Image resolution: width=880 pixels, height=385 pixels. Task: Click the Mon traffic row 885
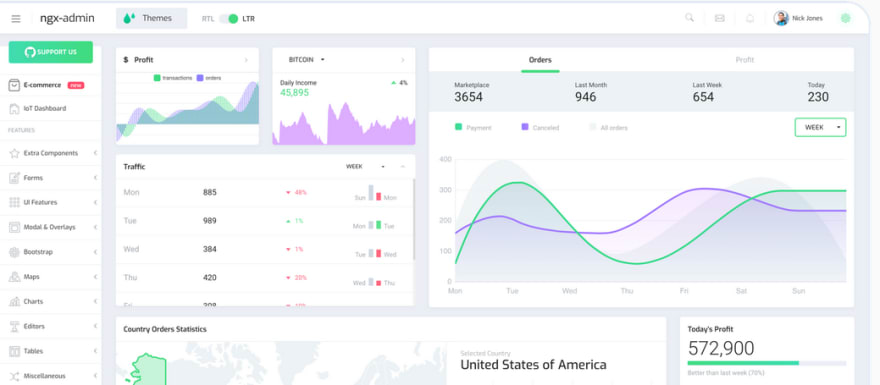tap(264, 192)
